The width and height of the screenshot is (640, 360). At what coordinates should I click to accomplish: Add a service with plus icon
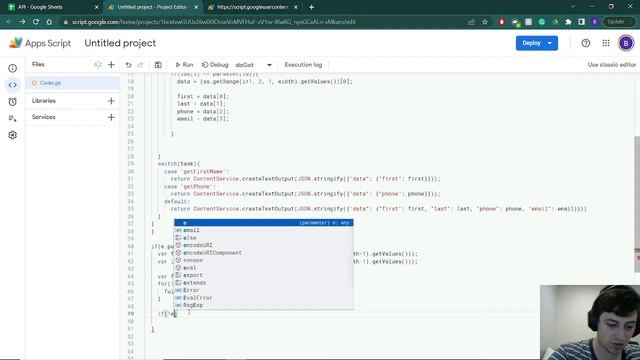click(x=111, y=117)
